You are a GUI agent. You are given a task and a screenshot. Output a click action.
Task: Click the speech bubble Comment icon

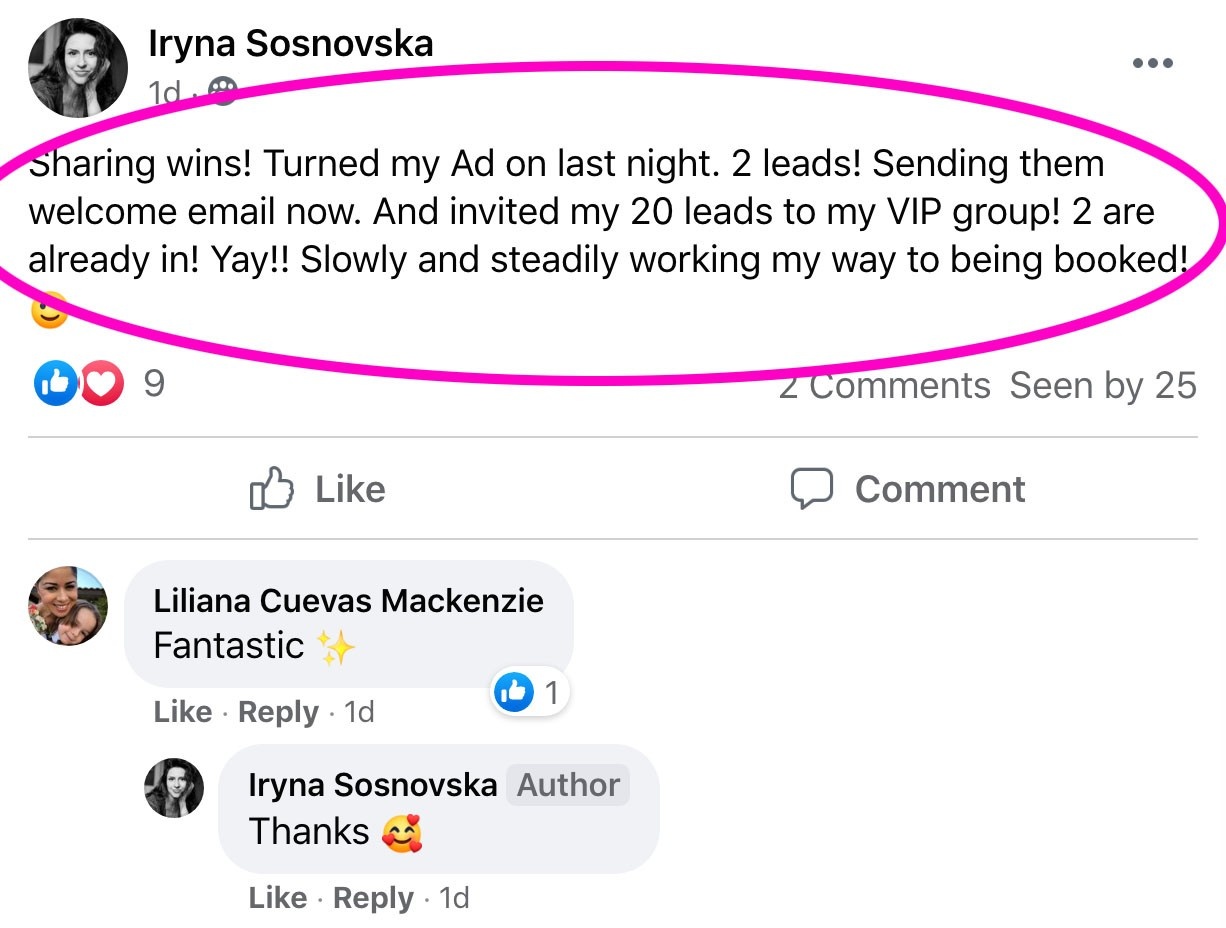[x=811, y=489]
